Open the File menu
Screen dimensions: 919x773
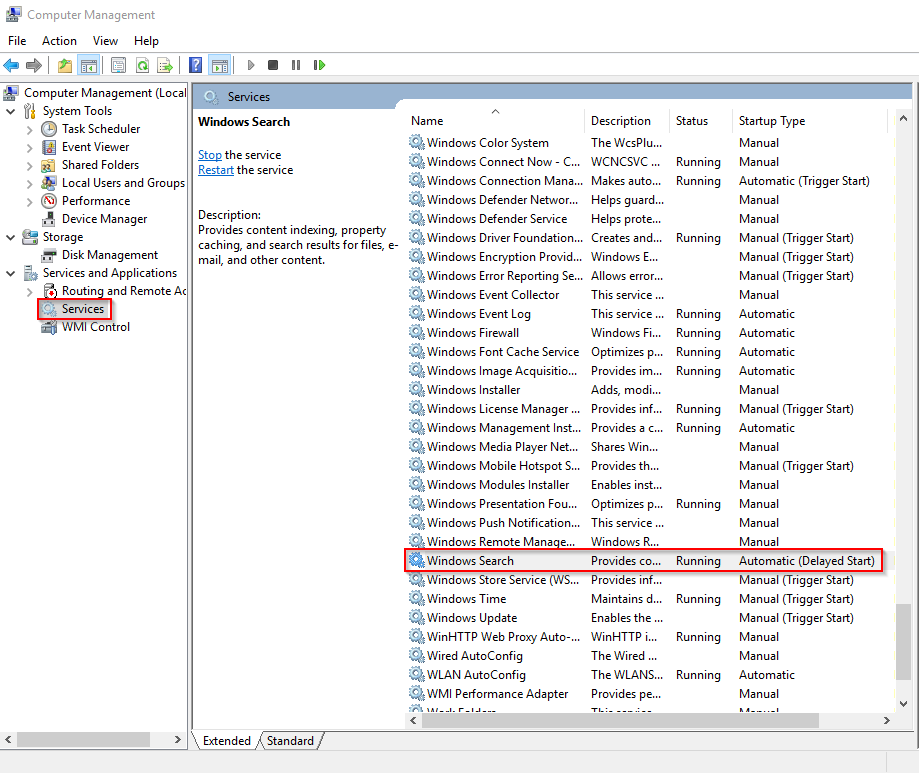click(x=17, y=40)
